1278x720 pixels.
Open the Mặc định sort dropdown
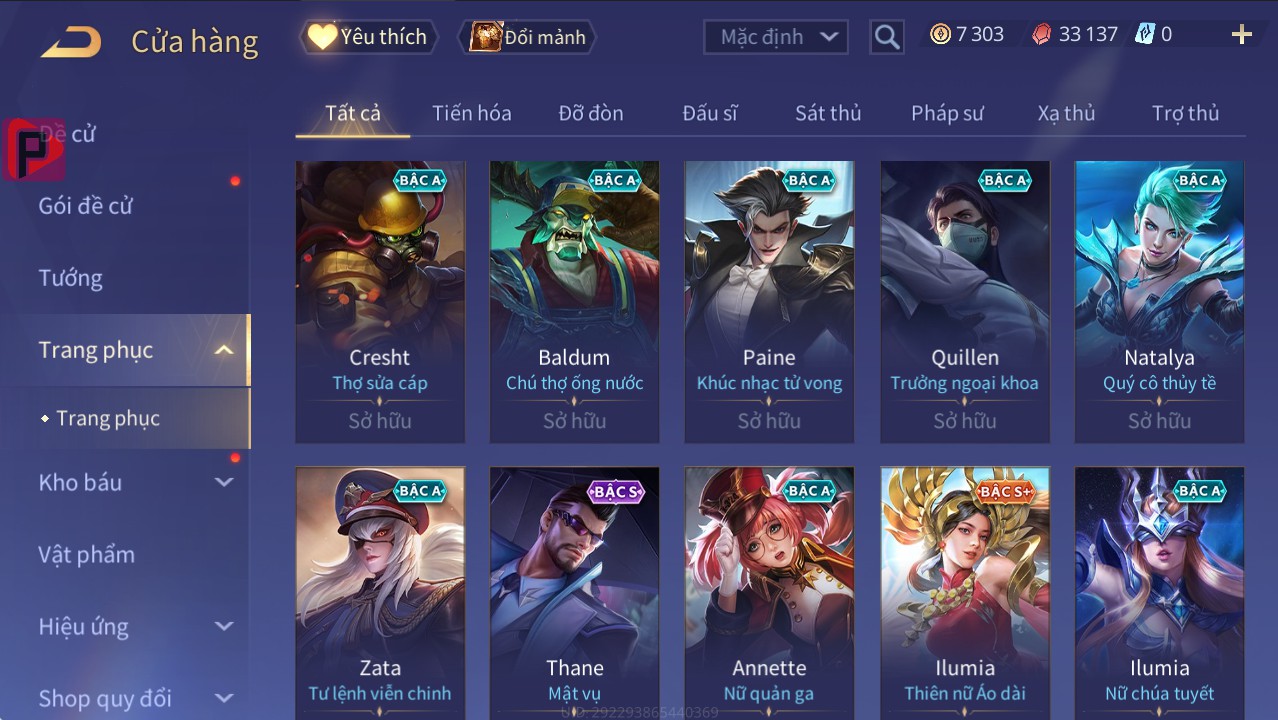pos(776,37)
